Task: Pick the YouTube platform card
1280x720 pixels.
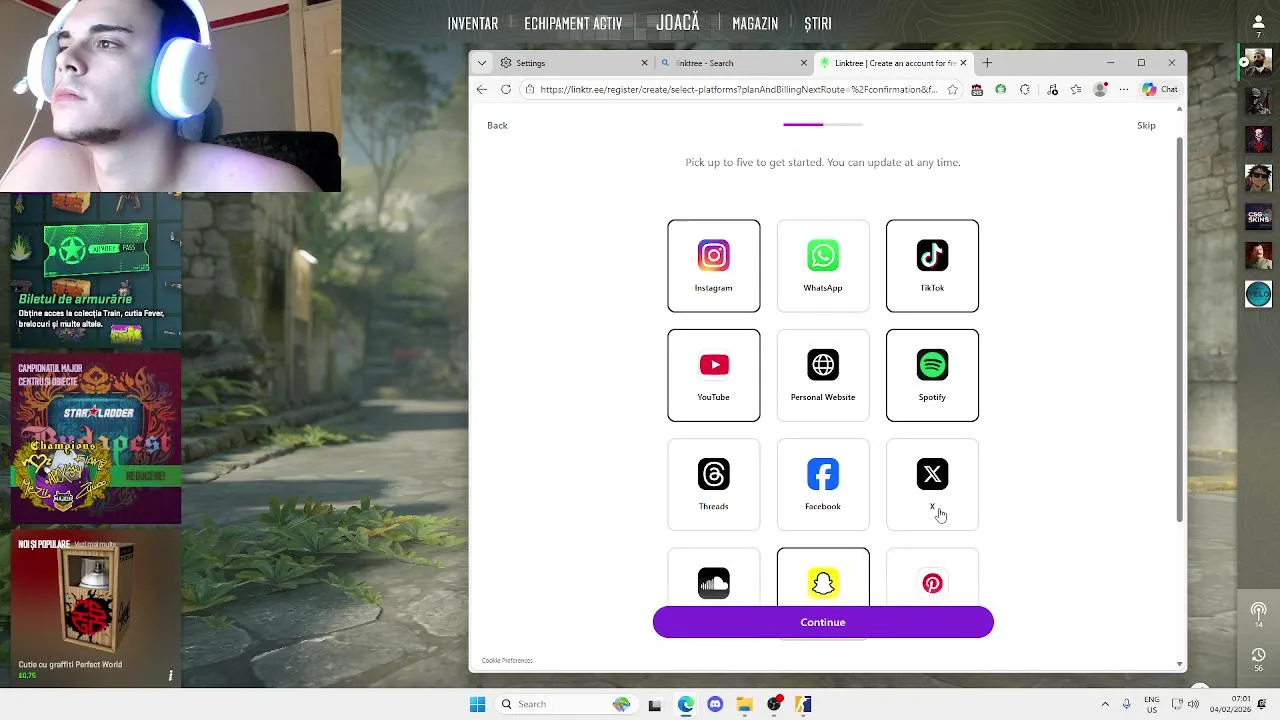Action: coord(713,375)
